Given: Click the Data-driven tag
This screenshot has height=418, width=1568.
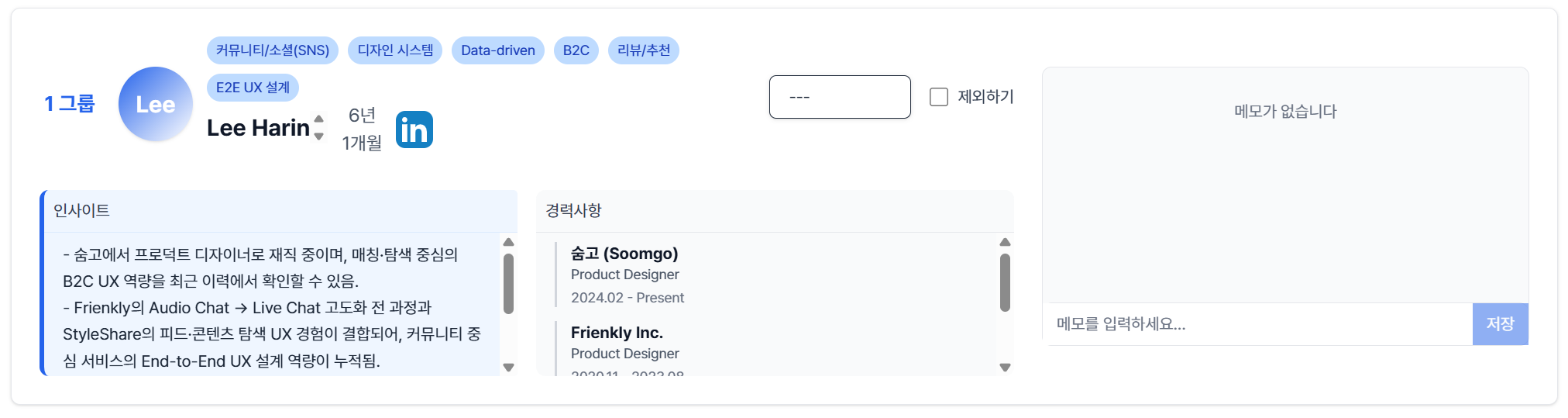Looking at the screenshot, I should [x=497, y=50].
